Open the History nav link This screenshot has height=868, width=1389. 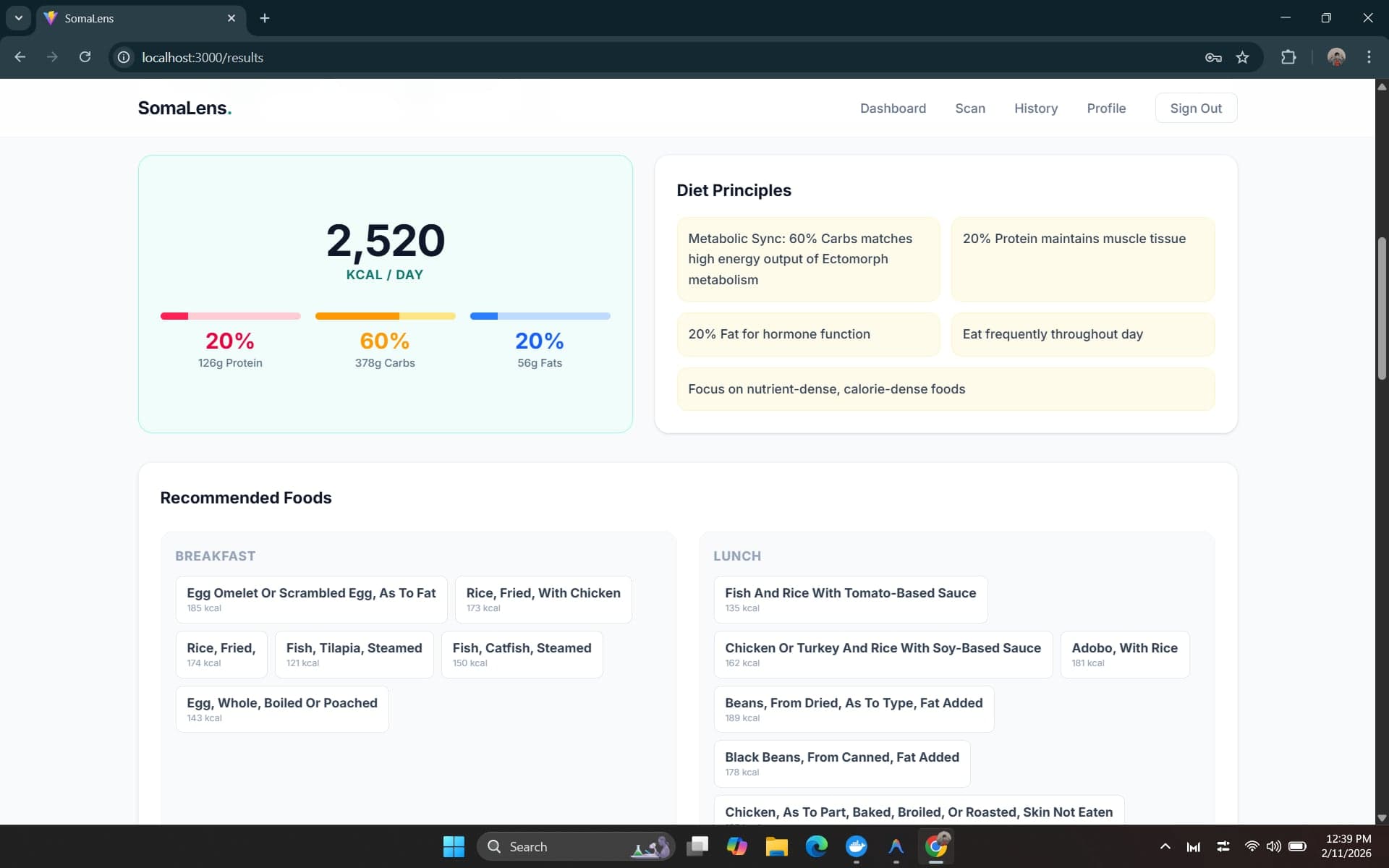click(1036, 109)
